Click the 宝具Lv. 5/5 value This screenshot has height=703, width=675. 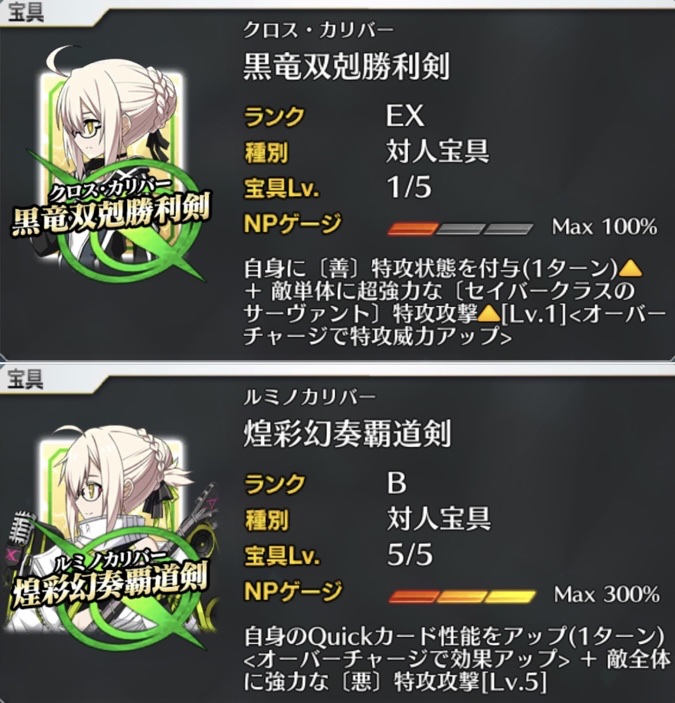pyautogui.click(x=410, y=554)
